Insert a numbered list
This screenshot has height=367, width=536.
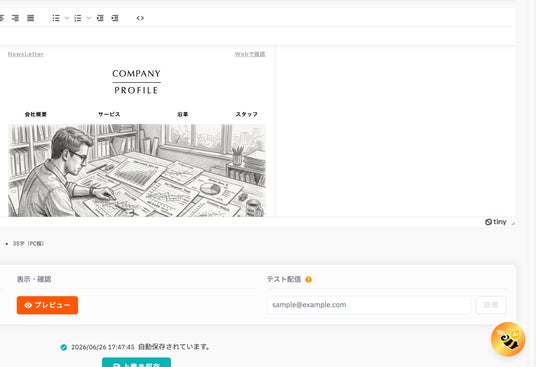(x=78, y=18)
